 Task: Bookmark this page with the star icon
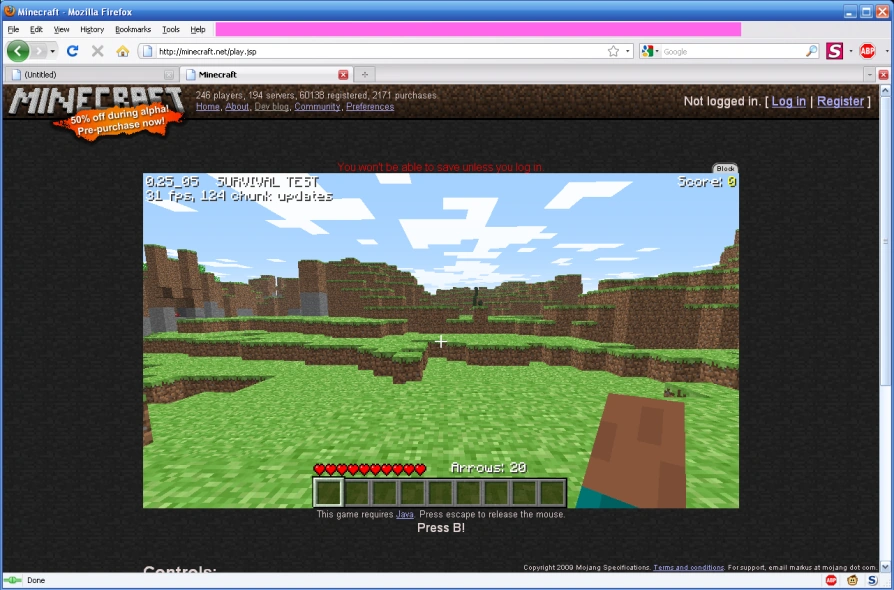(613, 51)
